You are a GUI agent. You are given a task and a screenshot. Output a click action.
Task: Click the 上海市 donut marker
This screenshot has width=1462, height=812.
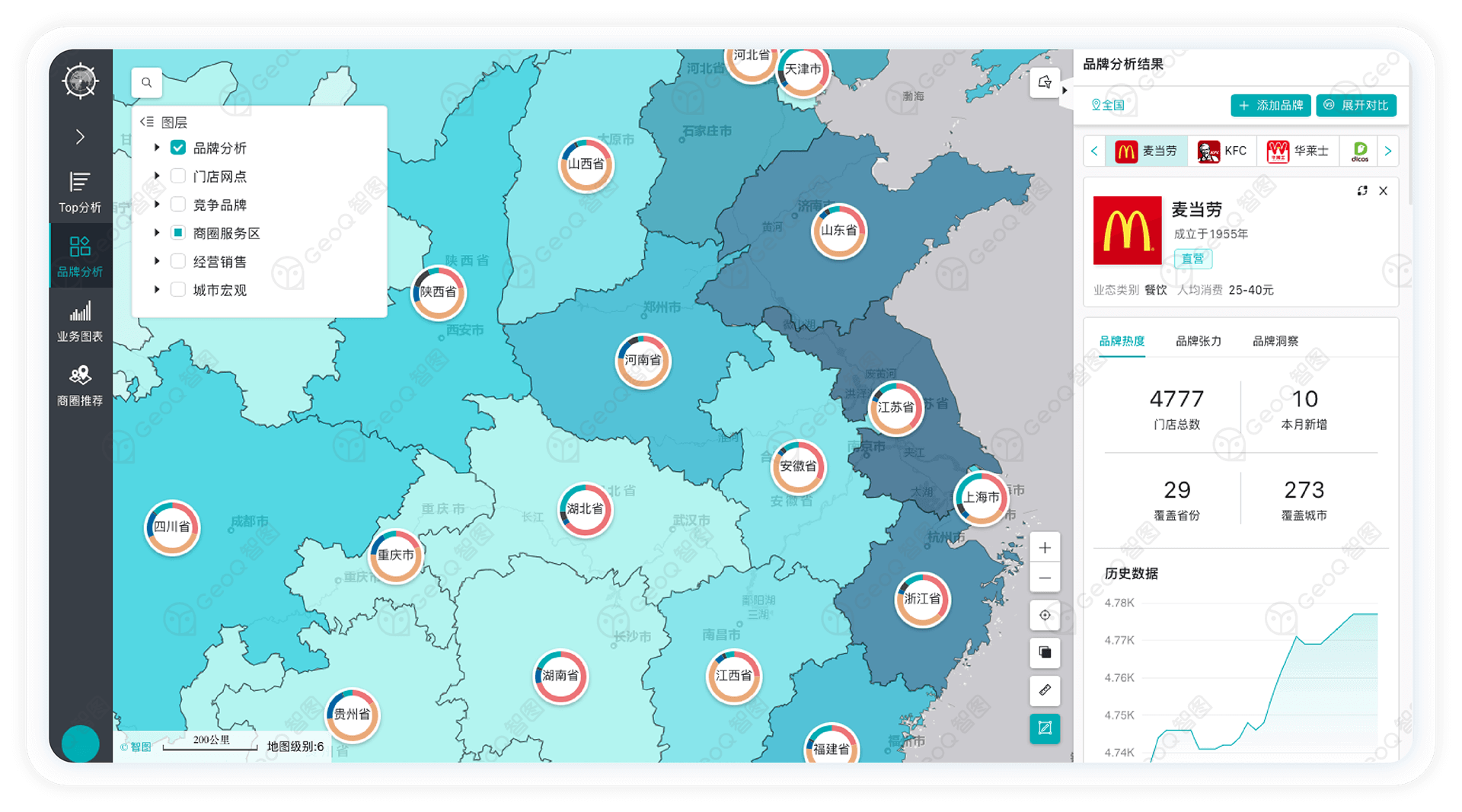coord(981,497)
